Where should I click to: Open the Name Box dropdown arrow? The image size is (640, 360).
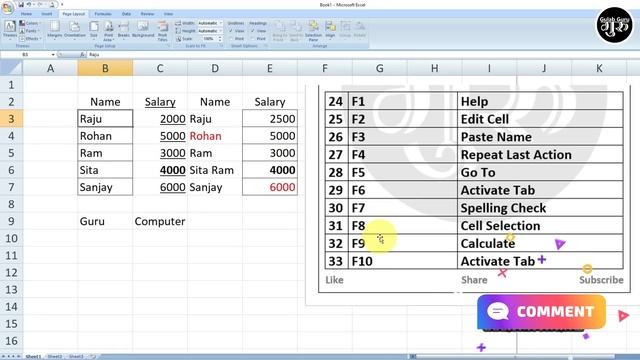coord(53,54)
